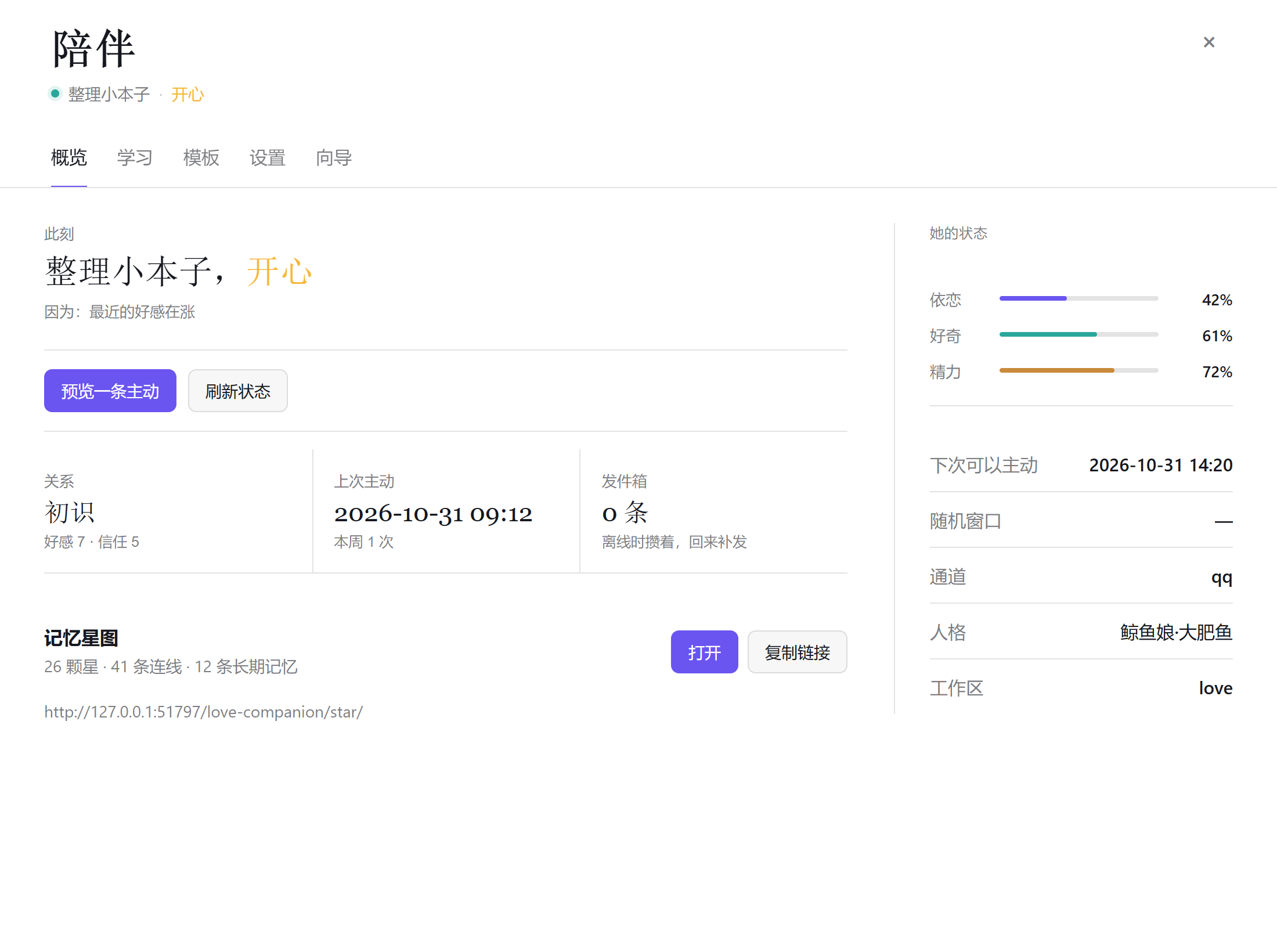Click the 刷新状态 button
Image resolution: width=1277 pixels, height=952 pixels.
tap(238, 391)
